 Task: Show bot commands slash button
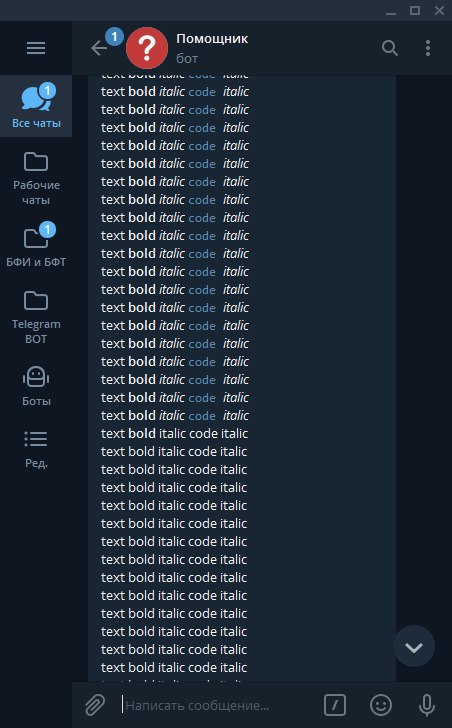point(335,705)
